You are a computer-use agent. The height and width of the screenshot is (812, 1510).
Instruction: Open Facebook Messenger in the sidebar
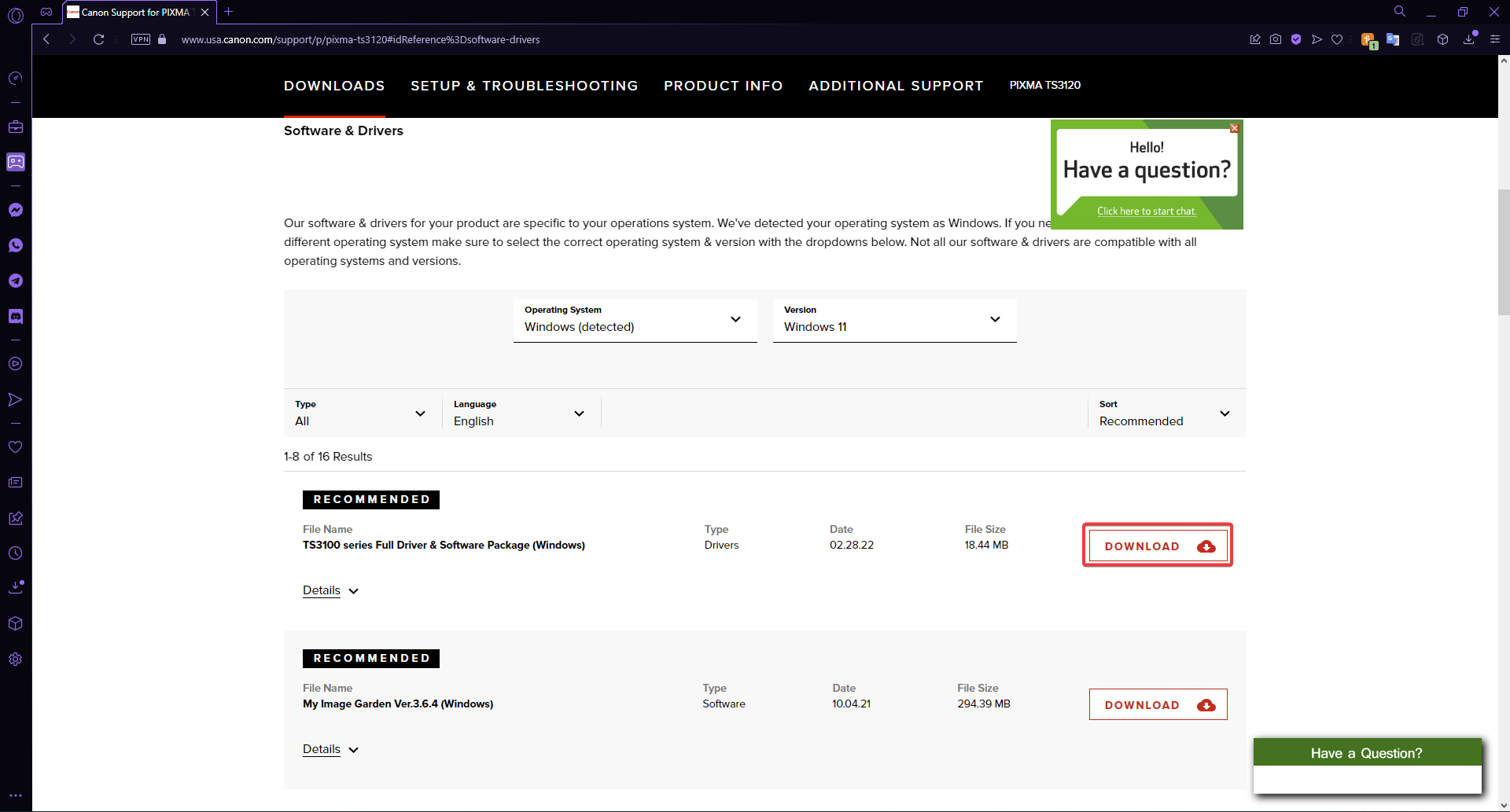coord(16,210)
